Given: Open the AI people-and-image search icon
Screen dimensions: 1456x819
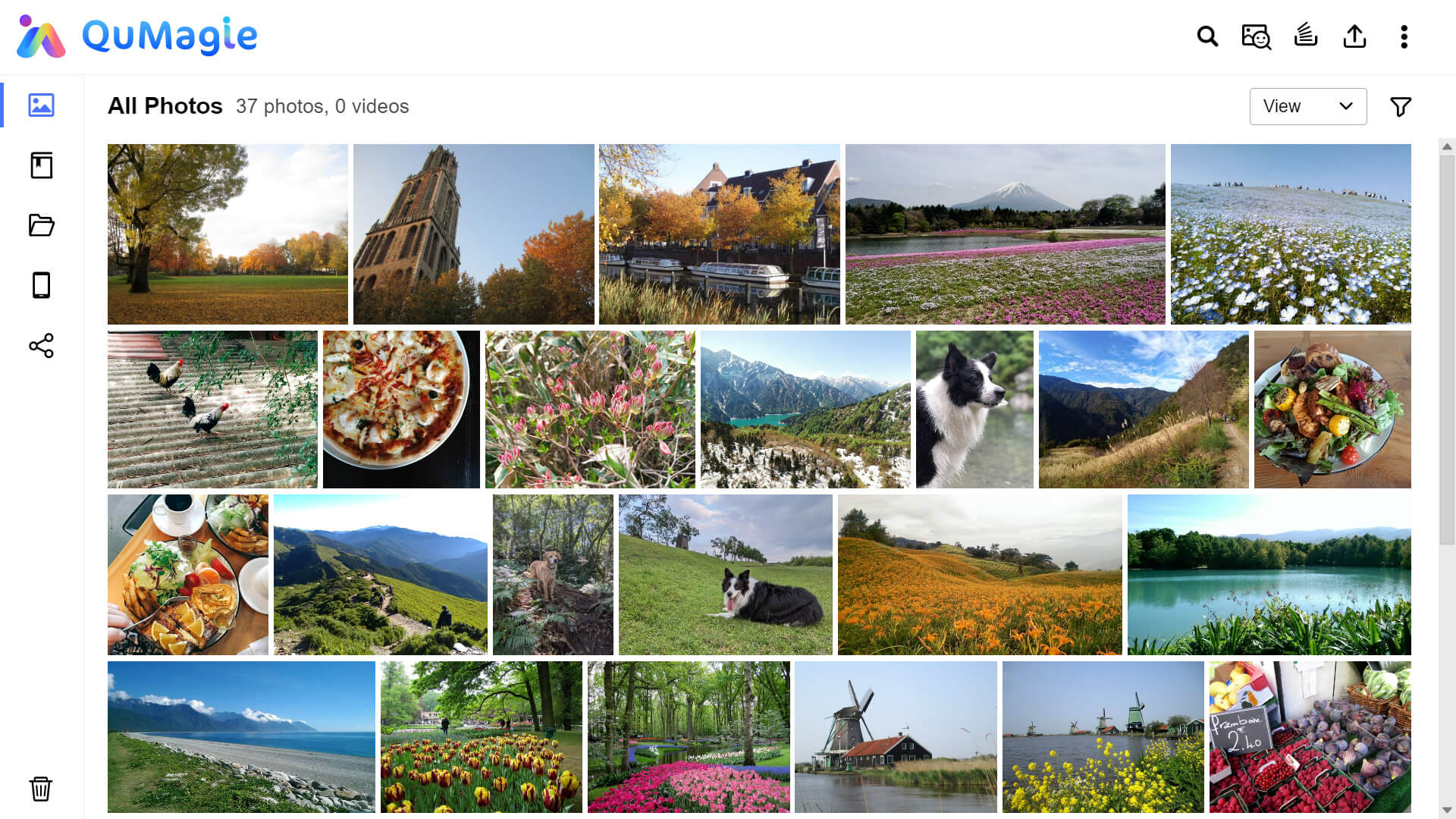Looking at the screenshot, I should pyautogui.click(x=1256, y=36).
